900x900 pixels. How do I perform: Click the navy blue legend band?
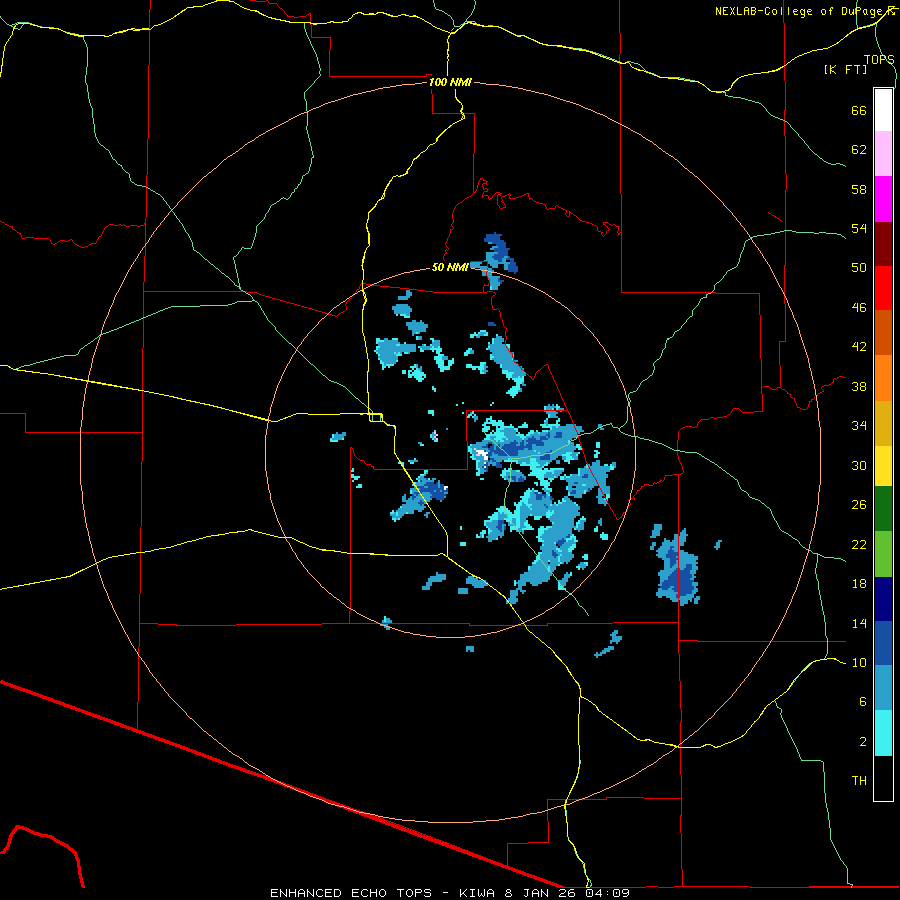[x=883, y=599]
